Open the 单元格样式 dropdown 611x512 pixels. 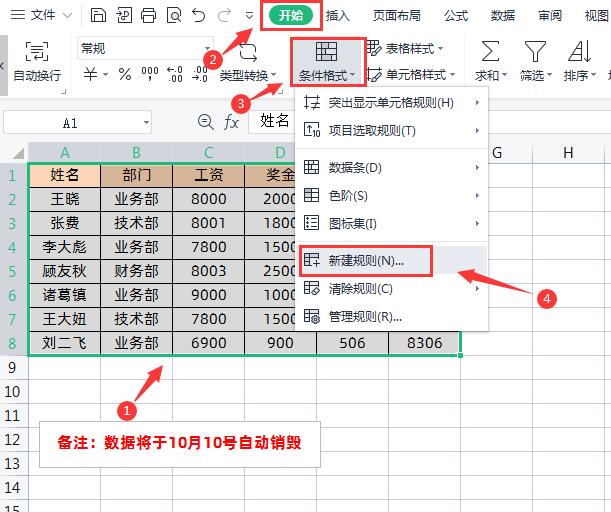point(411,74)
